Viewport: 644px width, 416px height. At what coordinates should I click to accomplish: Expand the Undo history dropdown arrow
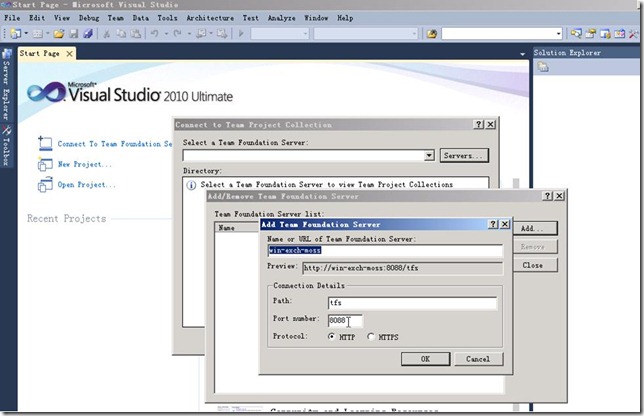166,34
